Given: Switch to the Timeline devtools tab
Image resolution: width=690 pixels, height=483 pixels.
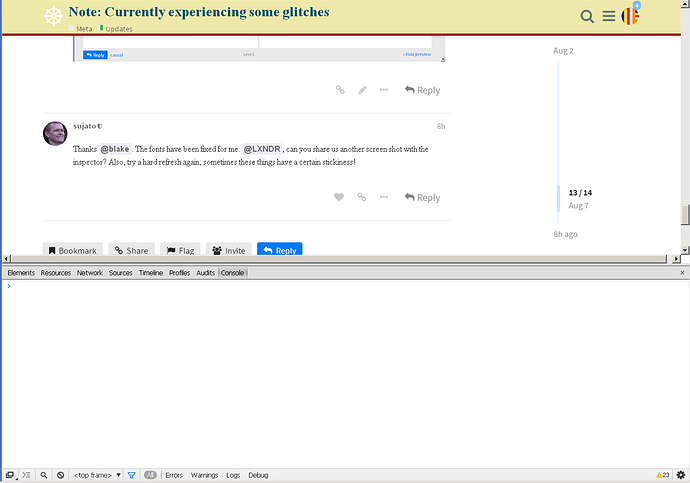Looking at the screenshot, I should [x=151, y=273].
